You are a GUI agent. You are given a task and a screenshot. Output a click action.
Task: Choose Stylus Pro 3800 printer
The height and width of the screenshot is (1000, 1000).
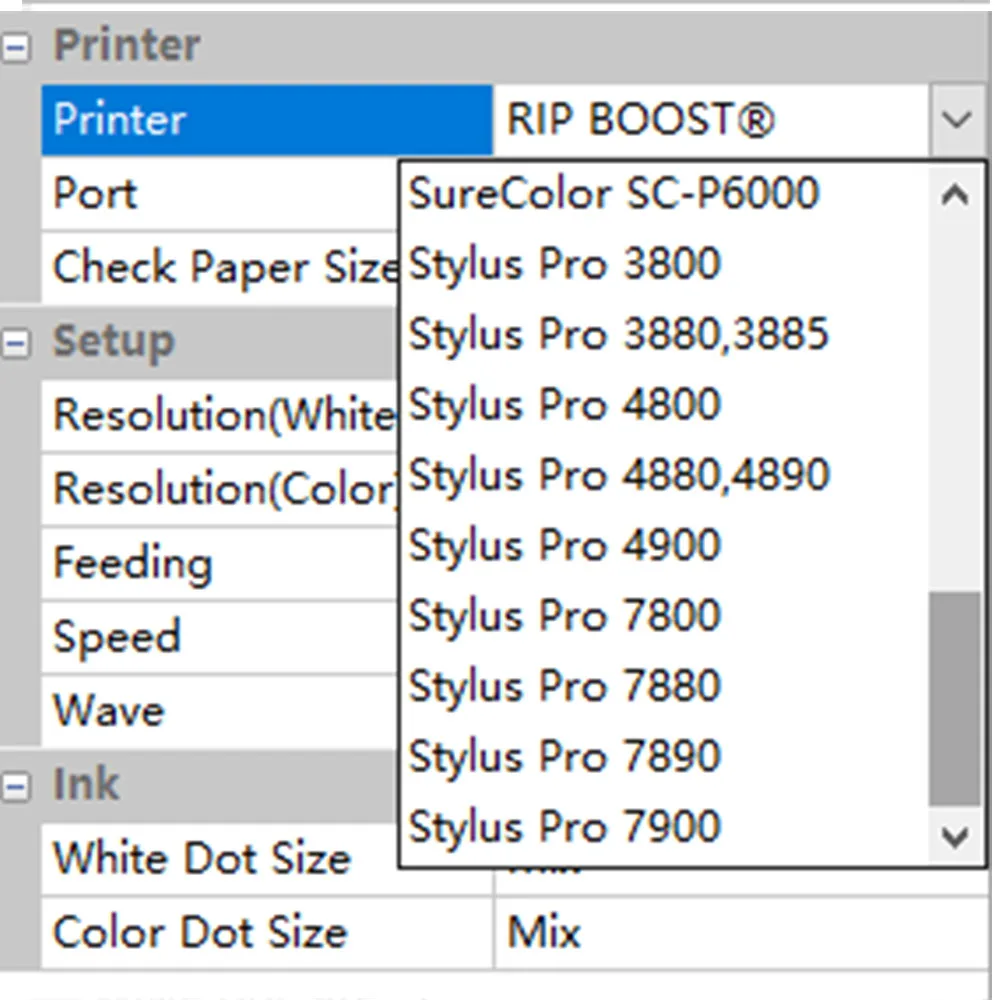(x=564, y=265)
